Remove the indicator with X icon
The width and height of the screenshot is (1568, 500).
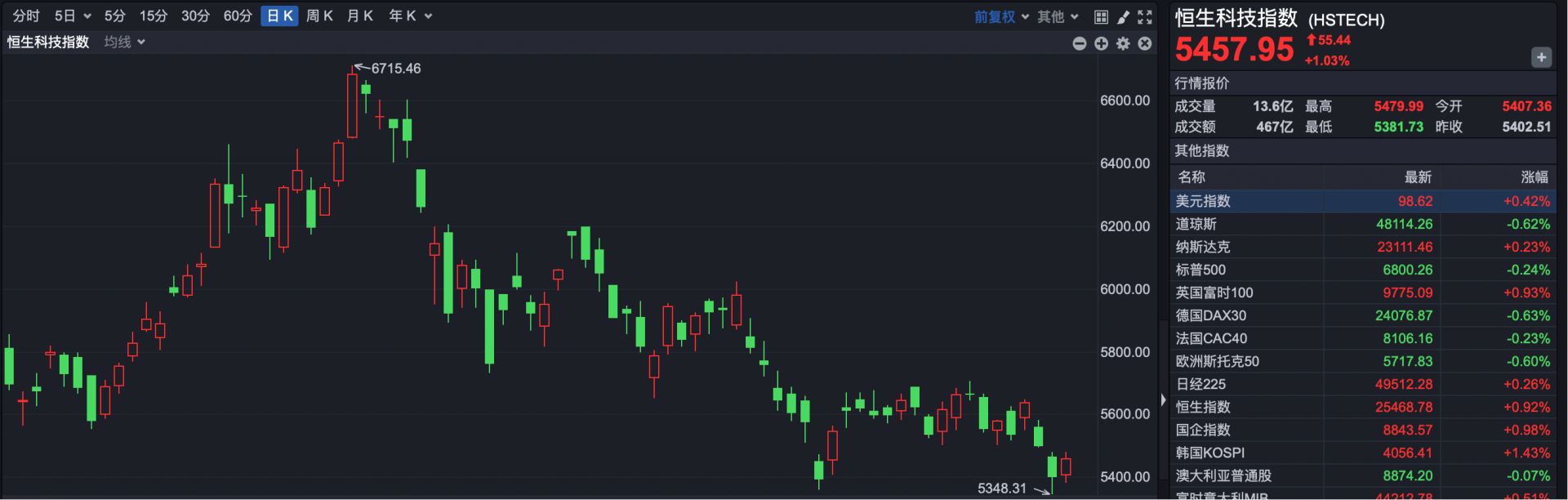pyautogui.click(x=1145, y=43)
